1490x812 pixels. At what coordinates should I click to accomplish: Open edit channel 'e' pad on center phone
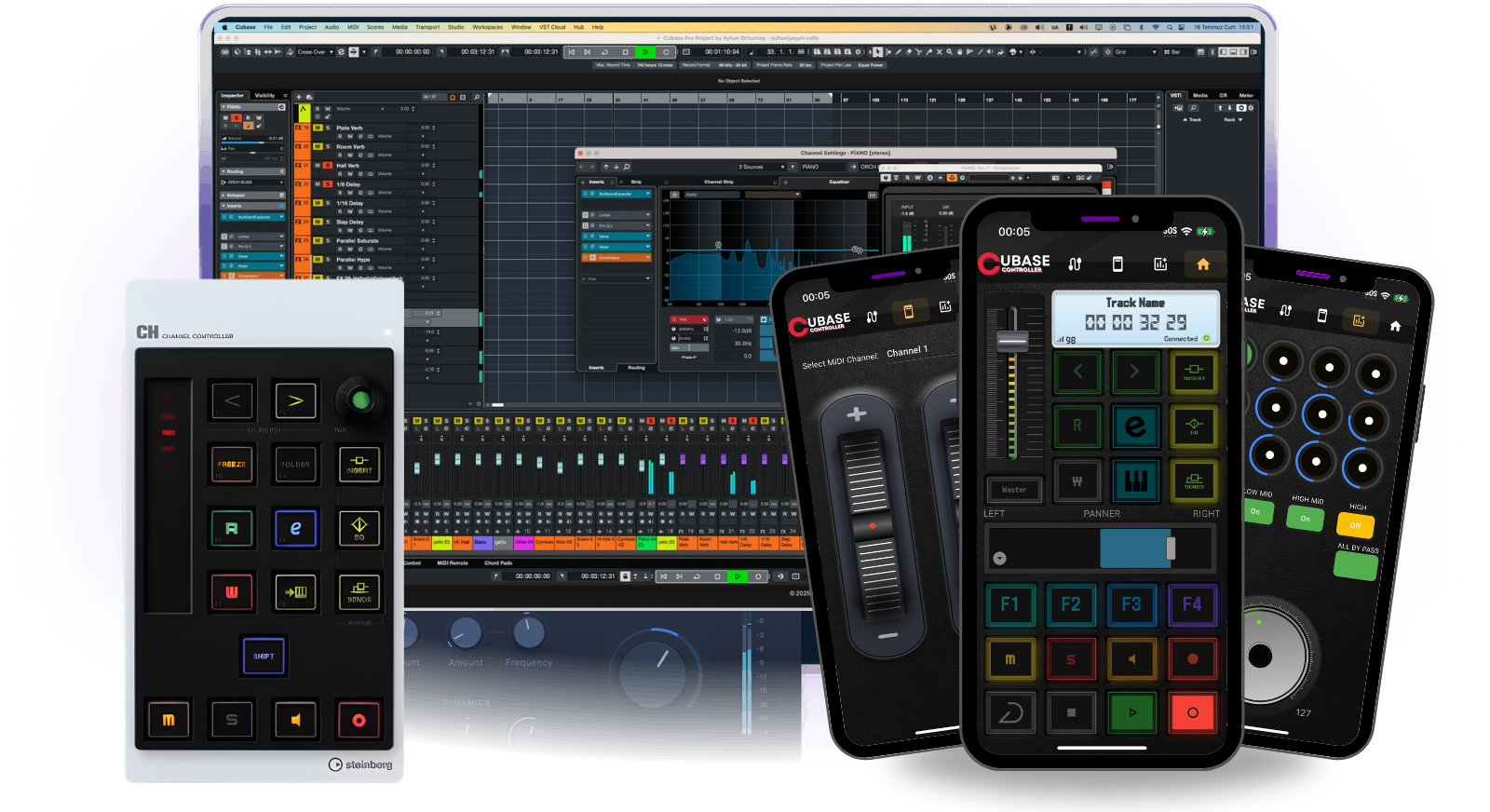point(1135,426)
